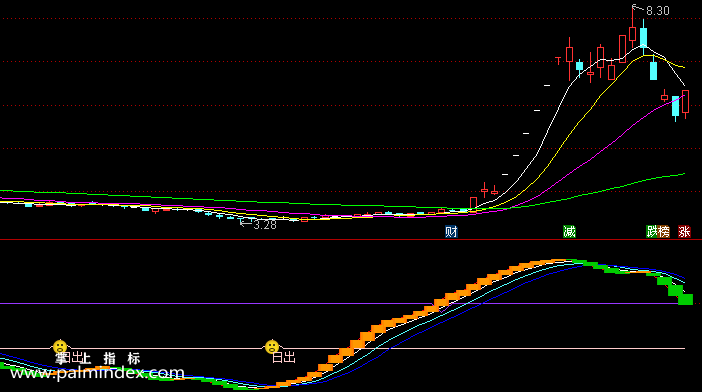This screenshot has height=392, width=702.
Task: Select the red T-shaped candlestick before the rally top
Action: click(x=558, y=60)
